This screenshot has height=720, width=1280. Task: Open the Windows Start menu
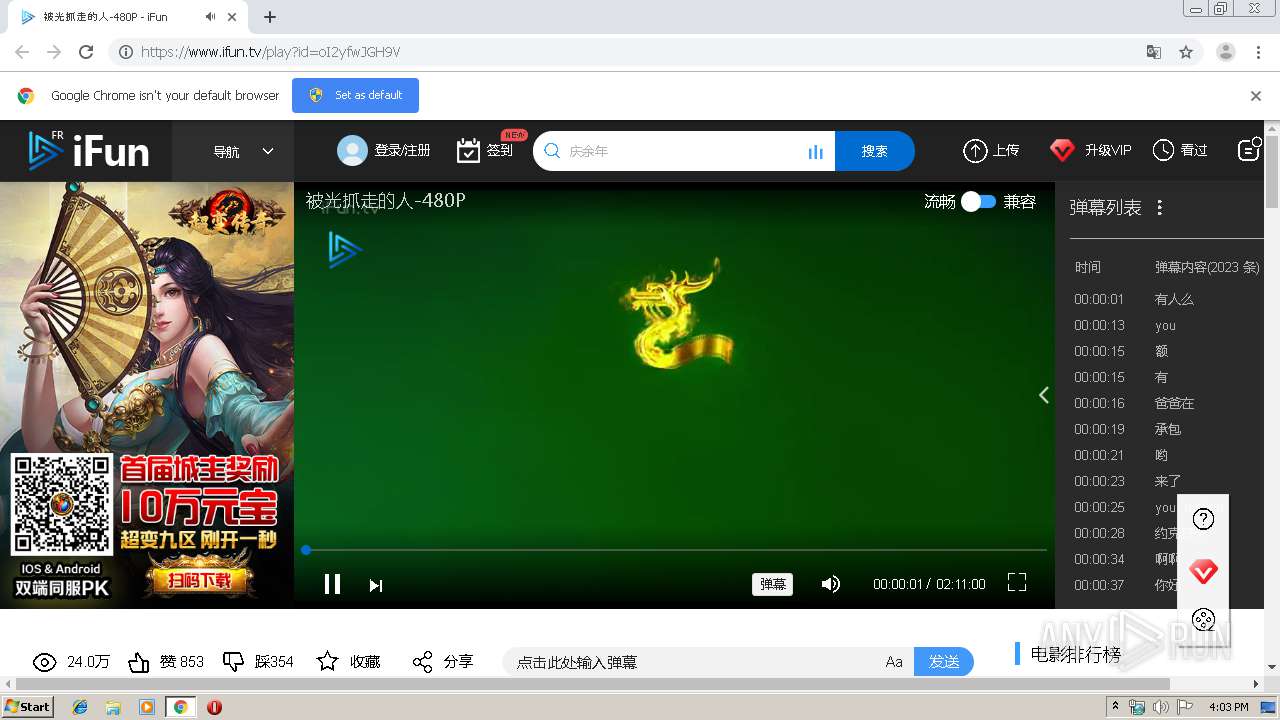(27, 706)
